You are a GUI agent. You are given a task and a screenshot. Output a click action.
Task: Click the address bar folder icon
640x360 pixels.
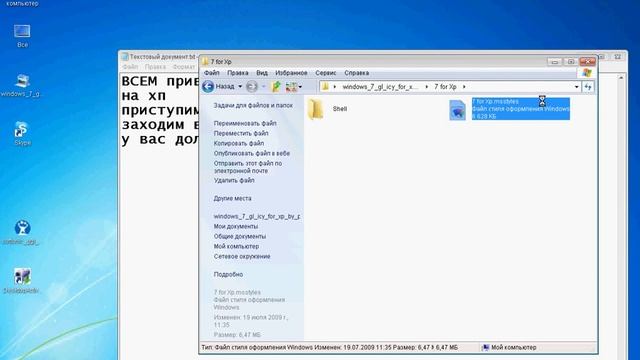point(325,87)
